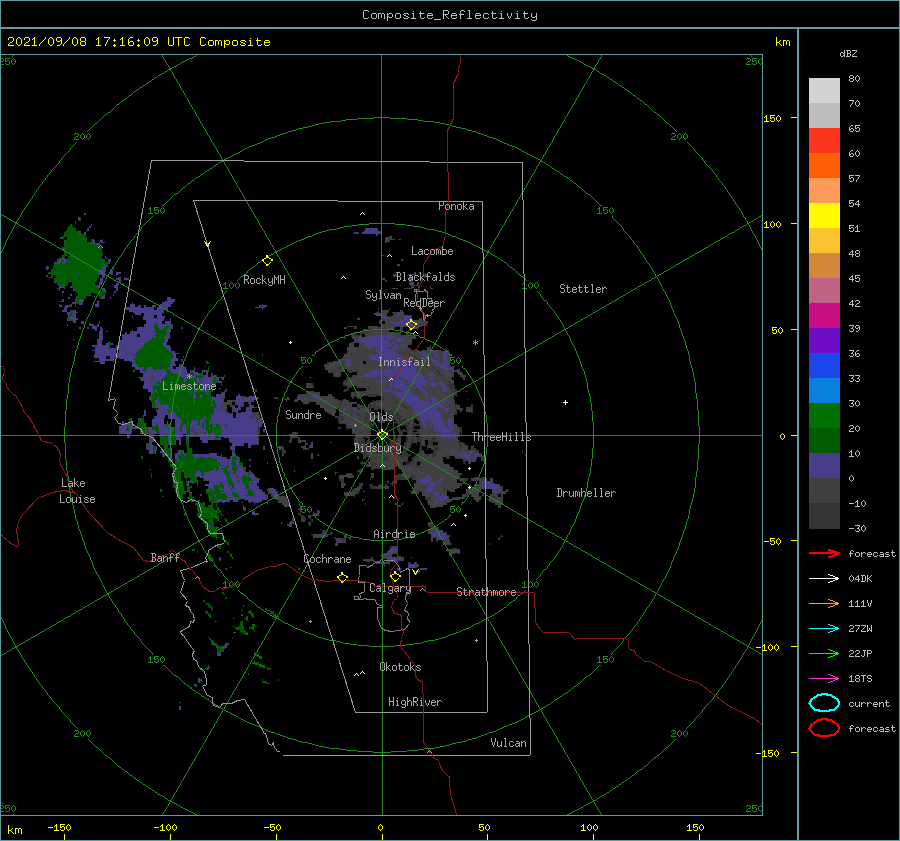Click the Okotoks label
Image resolution: width=900 pixels, height=841 pixels.
[x=400, y=667]
